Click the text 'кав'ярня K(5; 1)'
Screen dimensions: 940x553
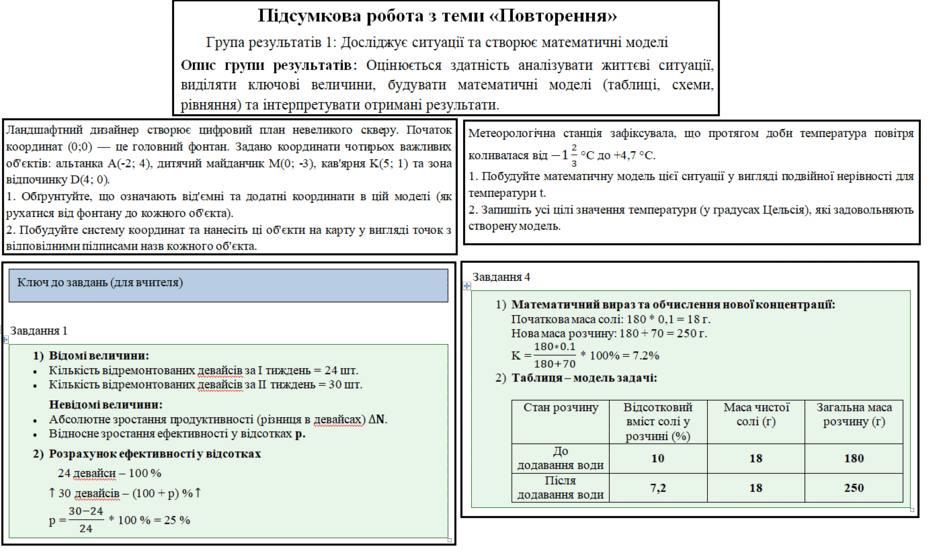coord(367,164)
